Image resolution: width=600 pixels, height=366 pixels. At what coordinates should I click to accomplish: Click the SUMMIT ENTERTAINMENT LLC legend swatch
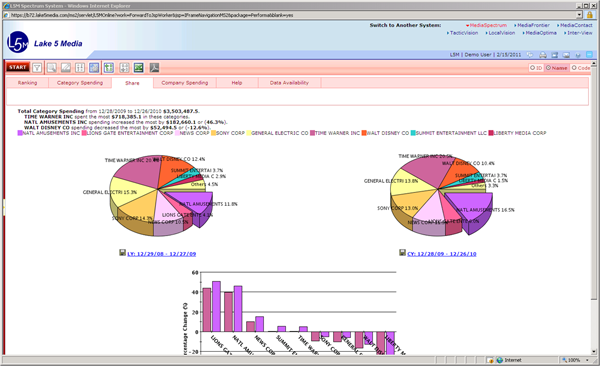413,133
